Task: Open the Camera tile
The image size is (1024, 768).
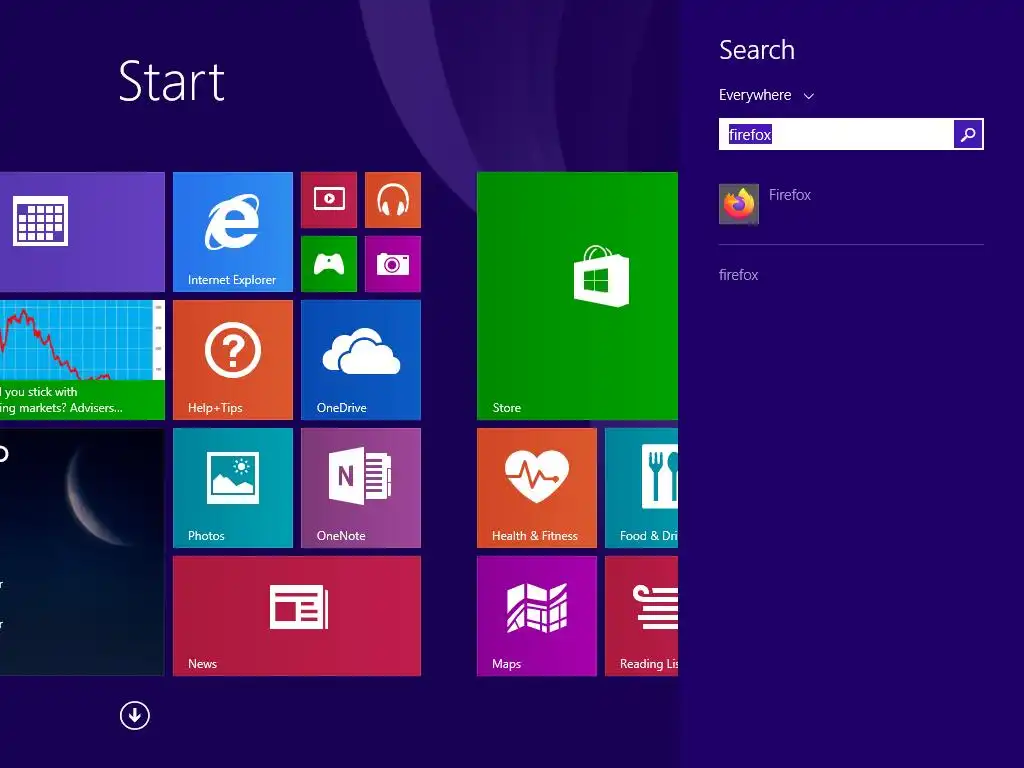Action: (x=392, y=264)
